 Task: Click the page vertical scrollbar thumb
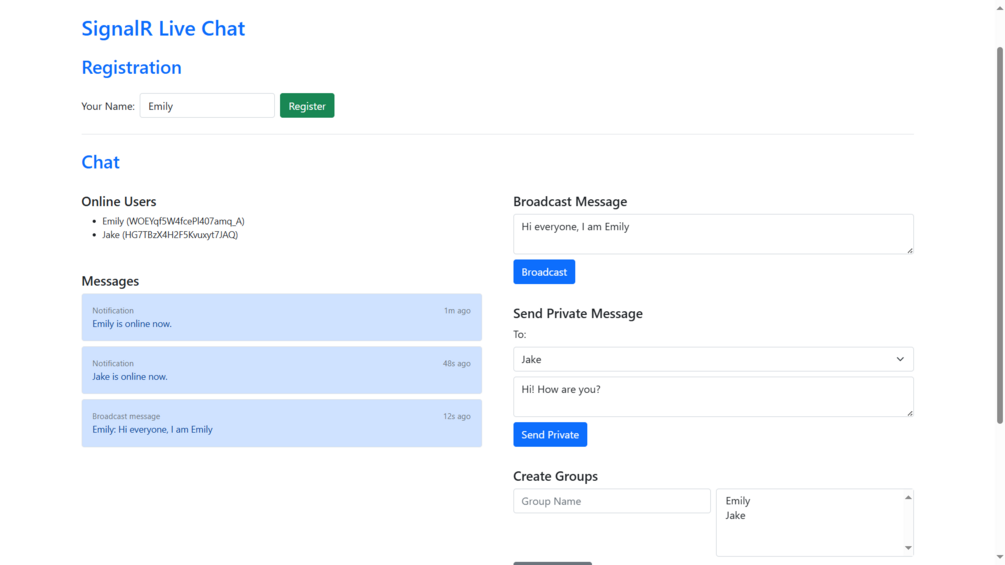point(999,235)
